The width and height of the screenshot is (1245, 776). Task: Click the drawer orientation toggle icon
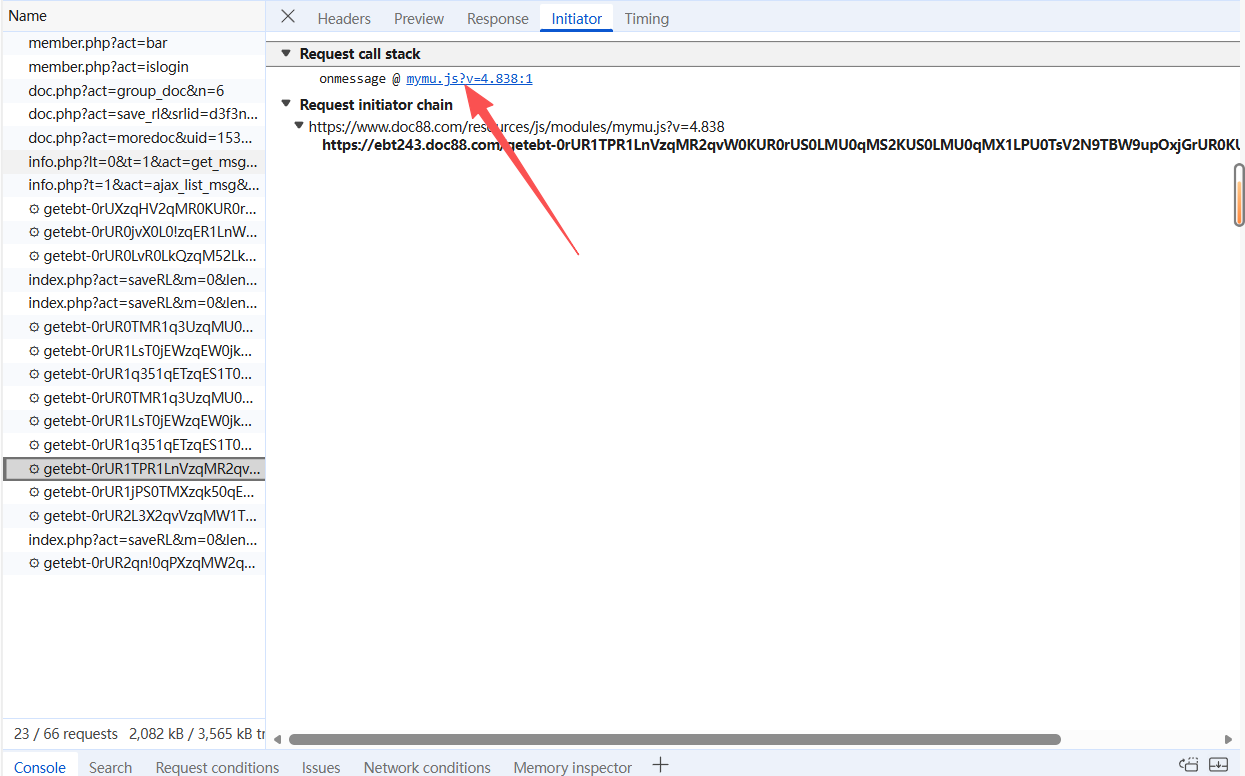[1188, 765]
